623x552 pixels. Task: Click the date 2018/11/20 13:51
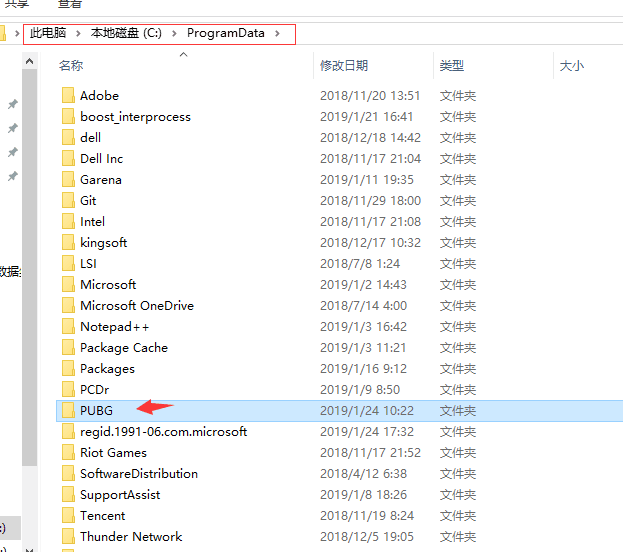tap(370, 96)
